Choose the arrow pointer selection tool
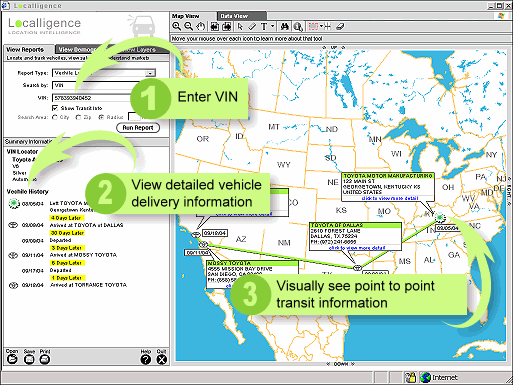This screenshot has height=385, width=513. tap(240, 26)
